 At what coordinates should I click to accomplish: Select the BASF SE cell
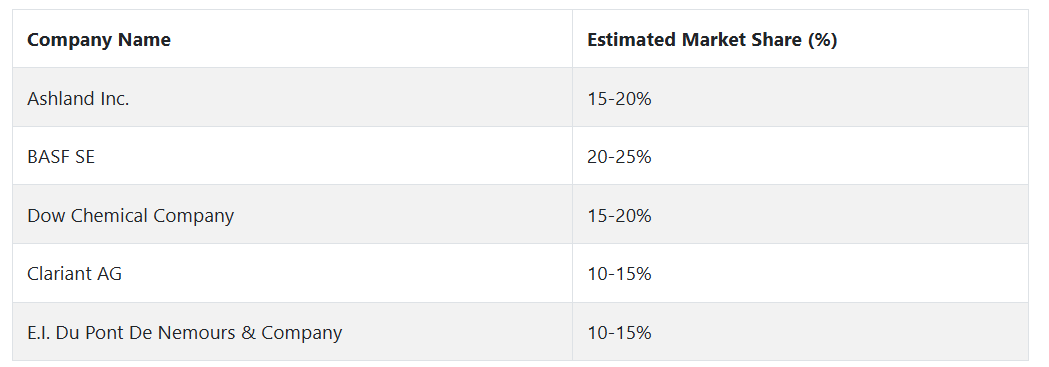(x=292, y=156)
